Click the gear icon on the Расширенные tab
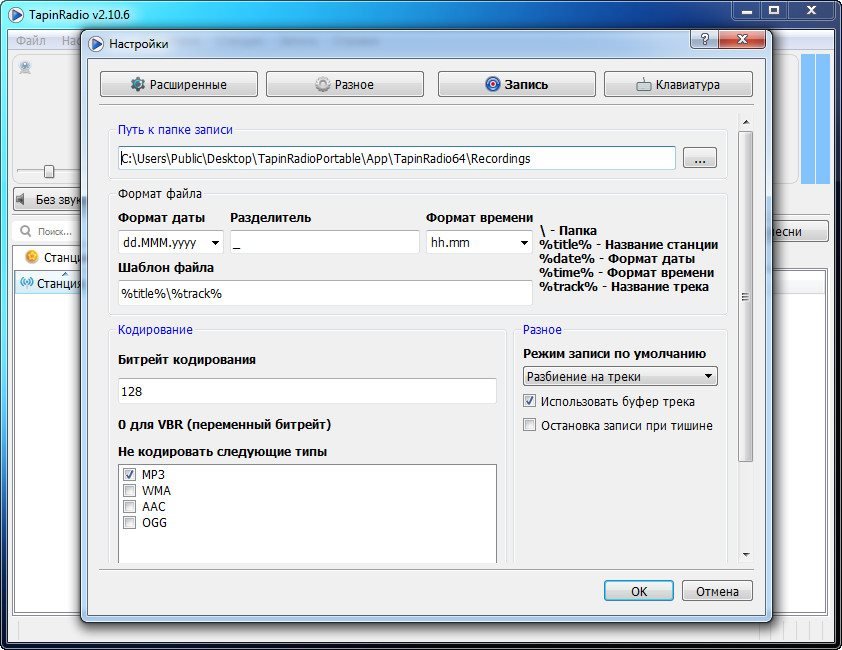Viewport: 842px width, 650px height. 138,85
